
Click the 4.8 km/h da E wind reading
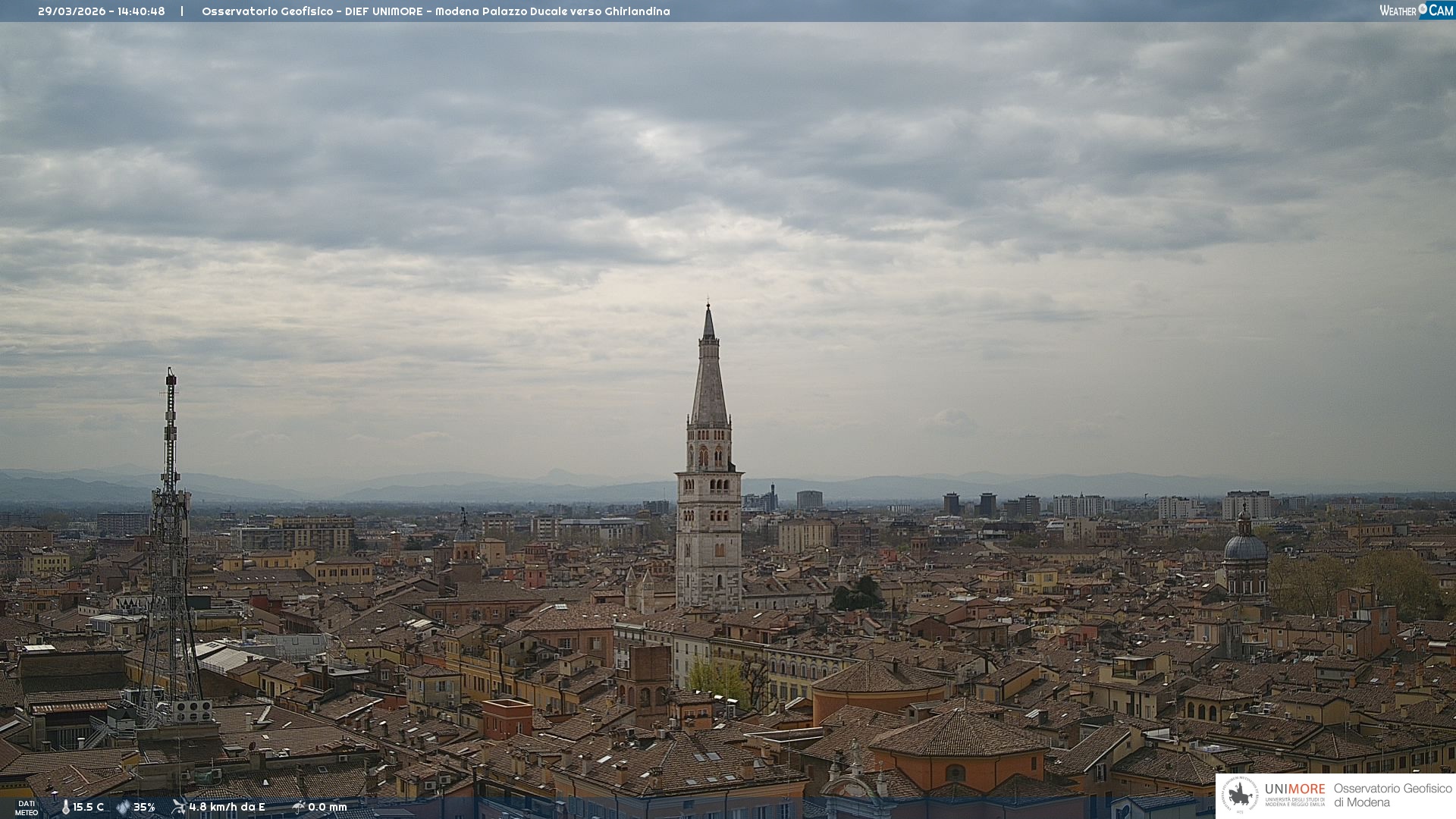pyautogui.click(x=227, y=807)
